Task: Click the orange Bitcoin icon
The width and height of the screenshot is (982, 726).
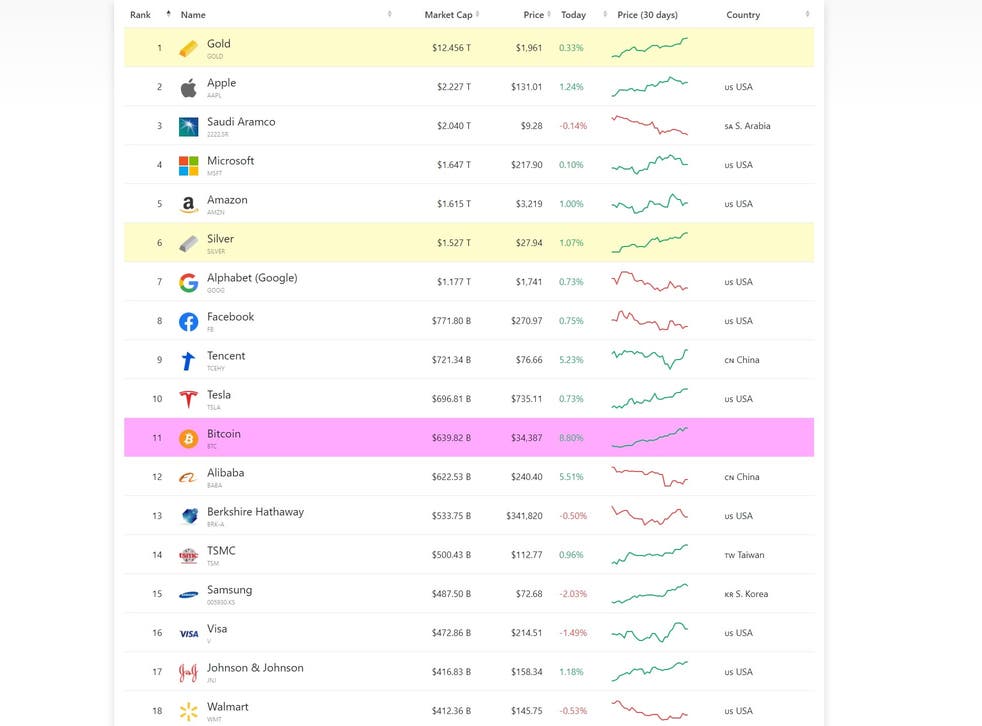Action: (188, 438)
